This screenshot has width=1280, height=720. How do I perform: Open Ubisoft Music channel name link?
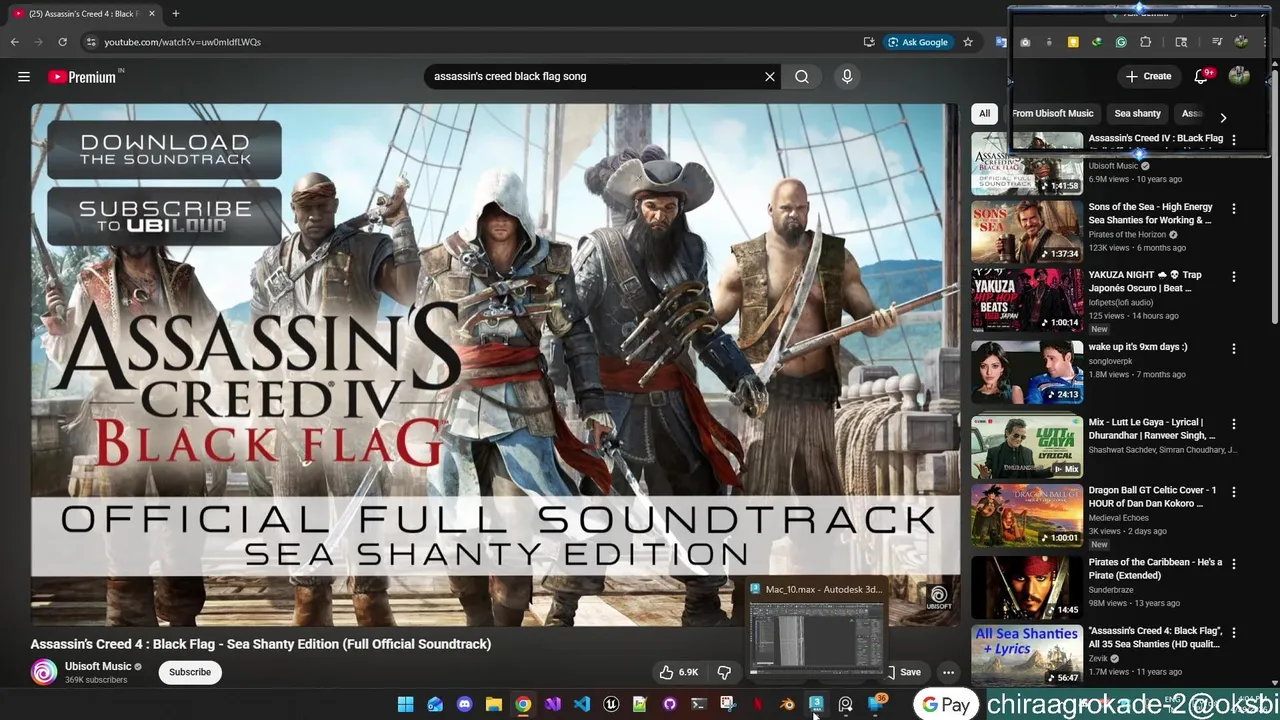(98, 666)
